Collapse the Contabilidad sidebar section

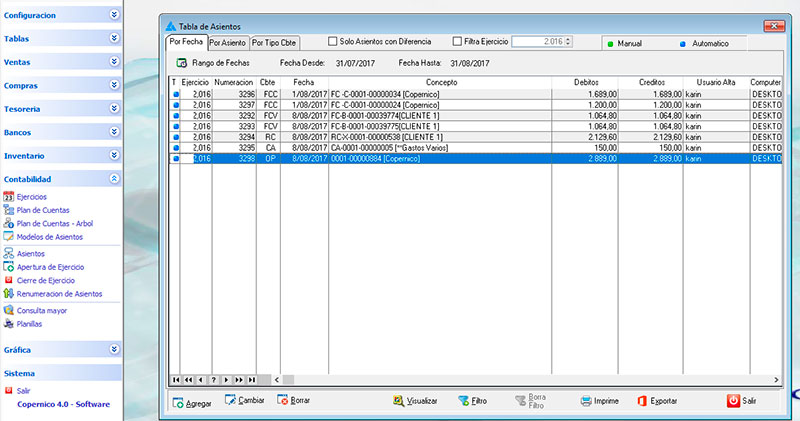tap(114, 178)
